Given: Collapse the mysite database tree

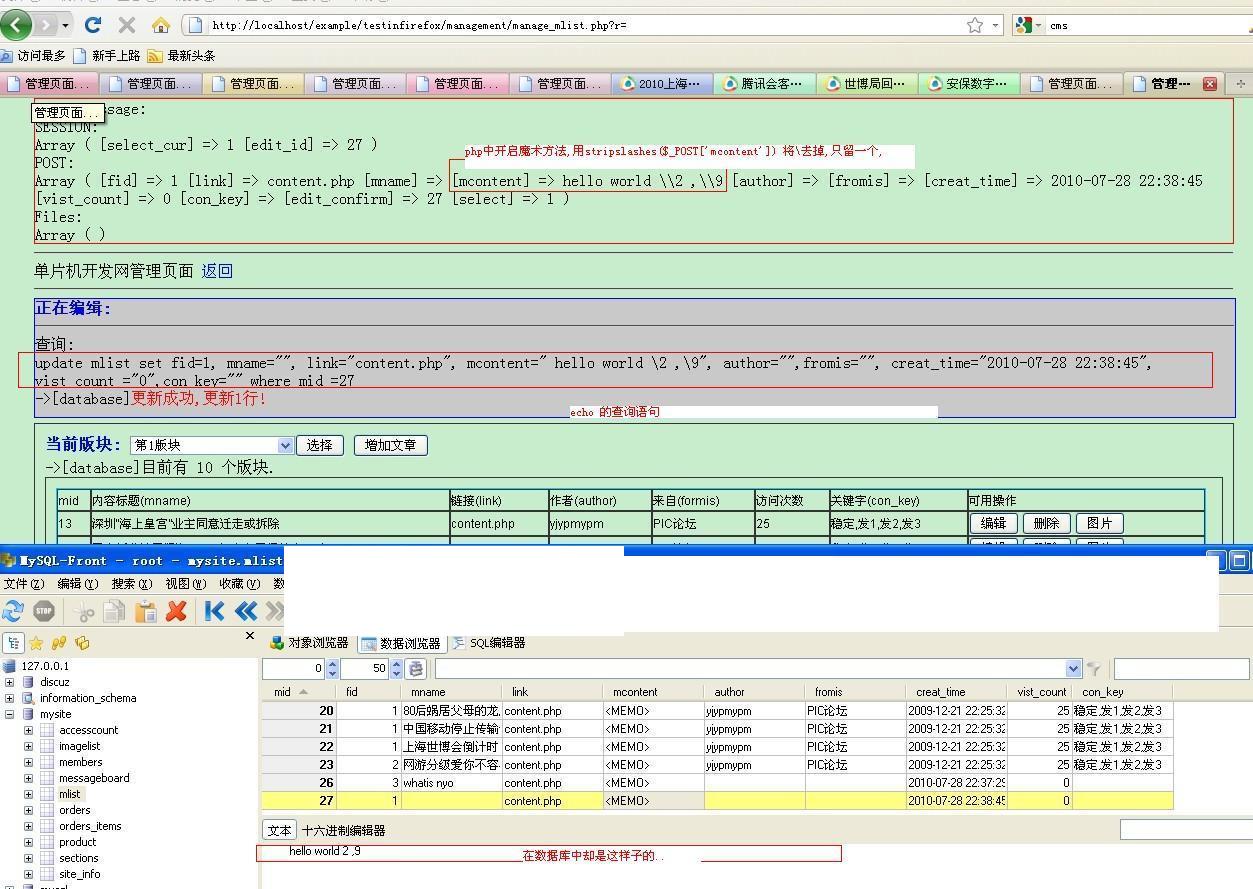Looking at the screenshot, I should (x=10, y=714).
